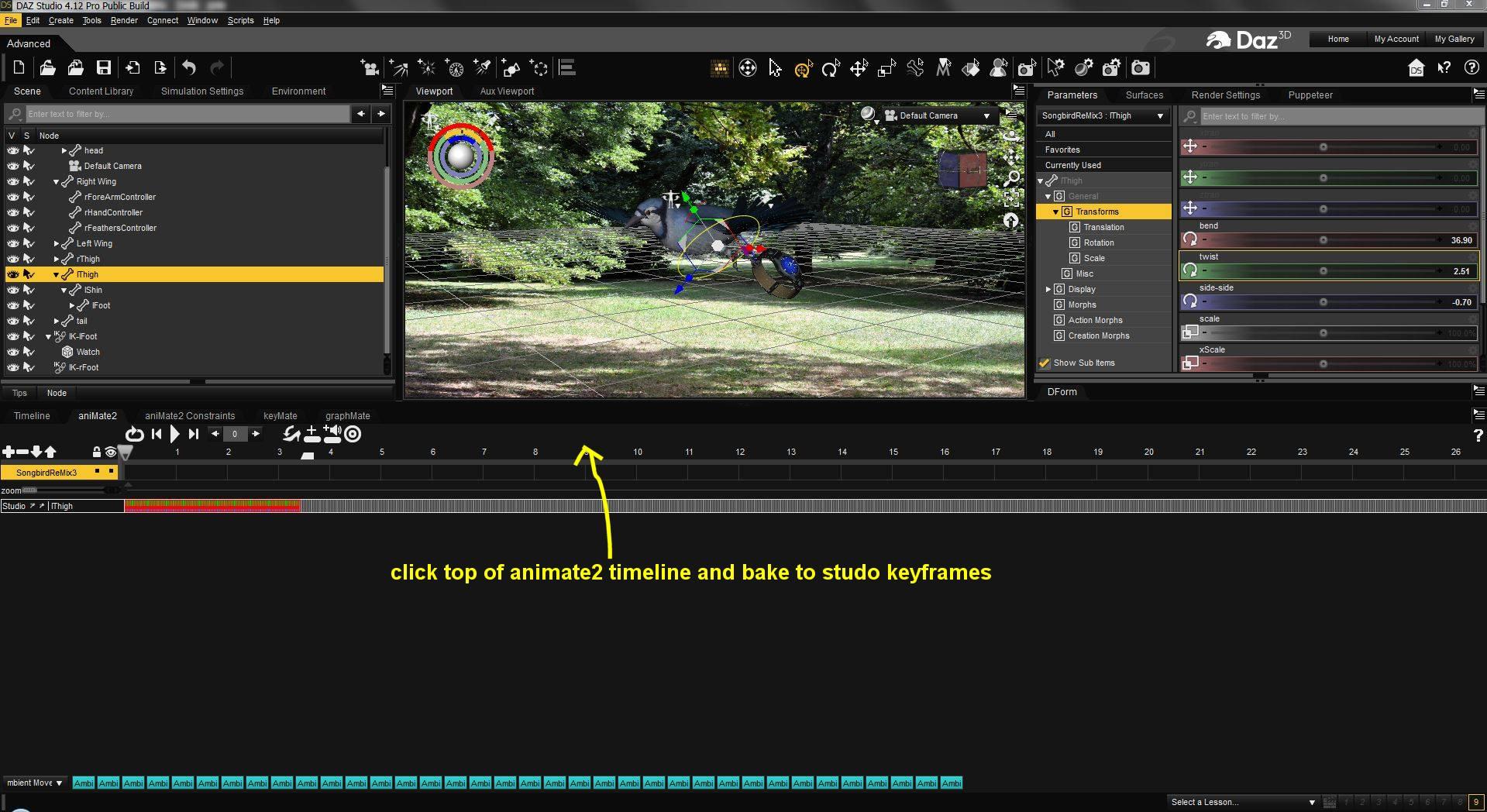The height and width of the screenshot is (812, 1487).
Task: Open the Edit menu
Action: tap(33, 20)
